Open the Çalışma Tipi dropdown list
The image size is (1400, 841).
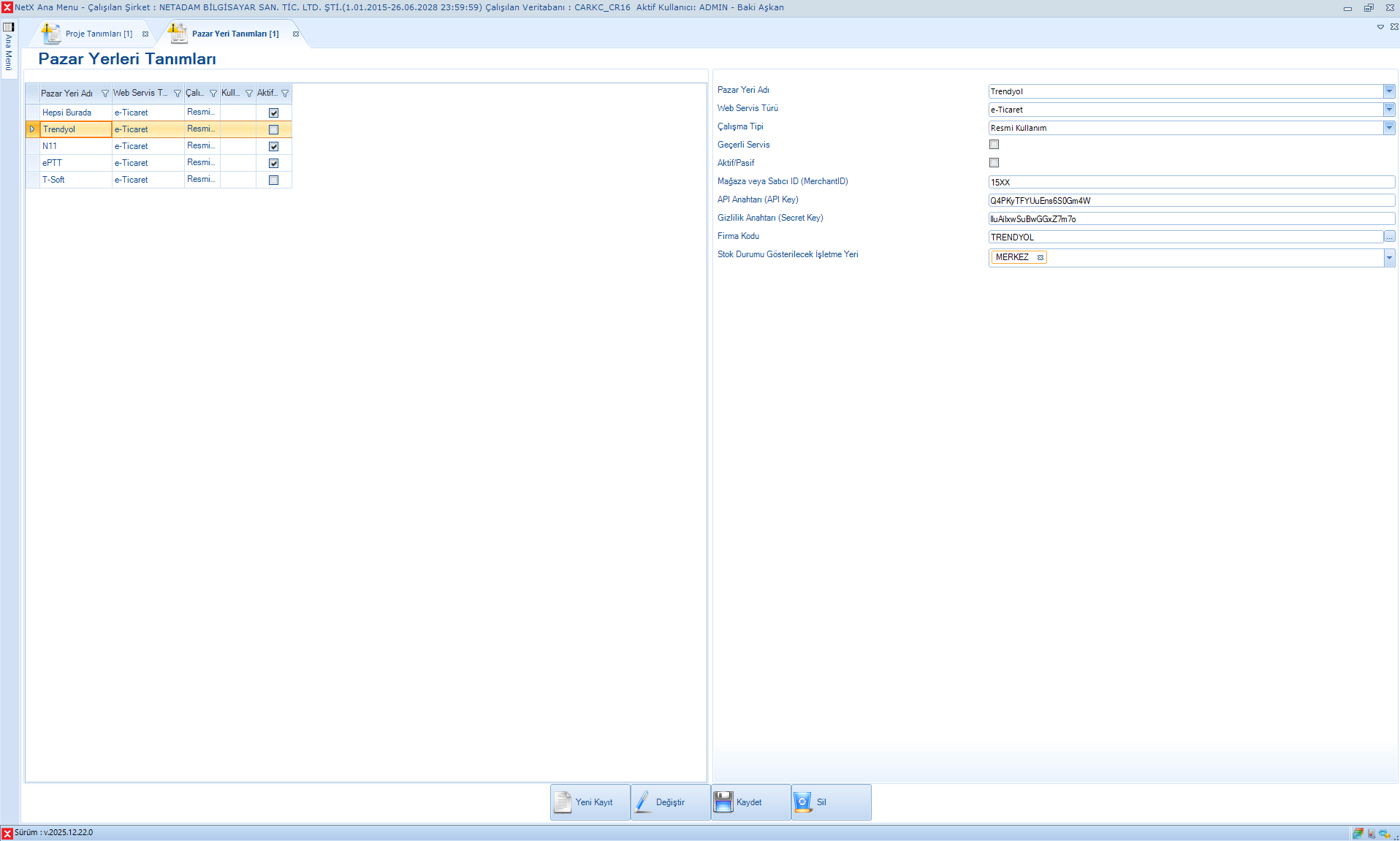click(x=1389, y=128)
